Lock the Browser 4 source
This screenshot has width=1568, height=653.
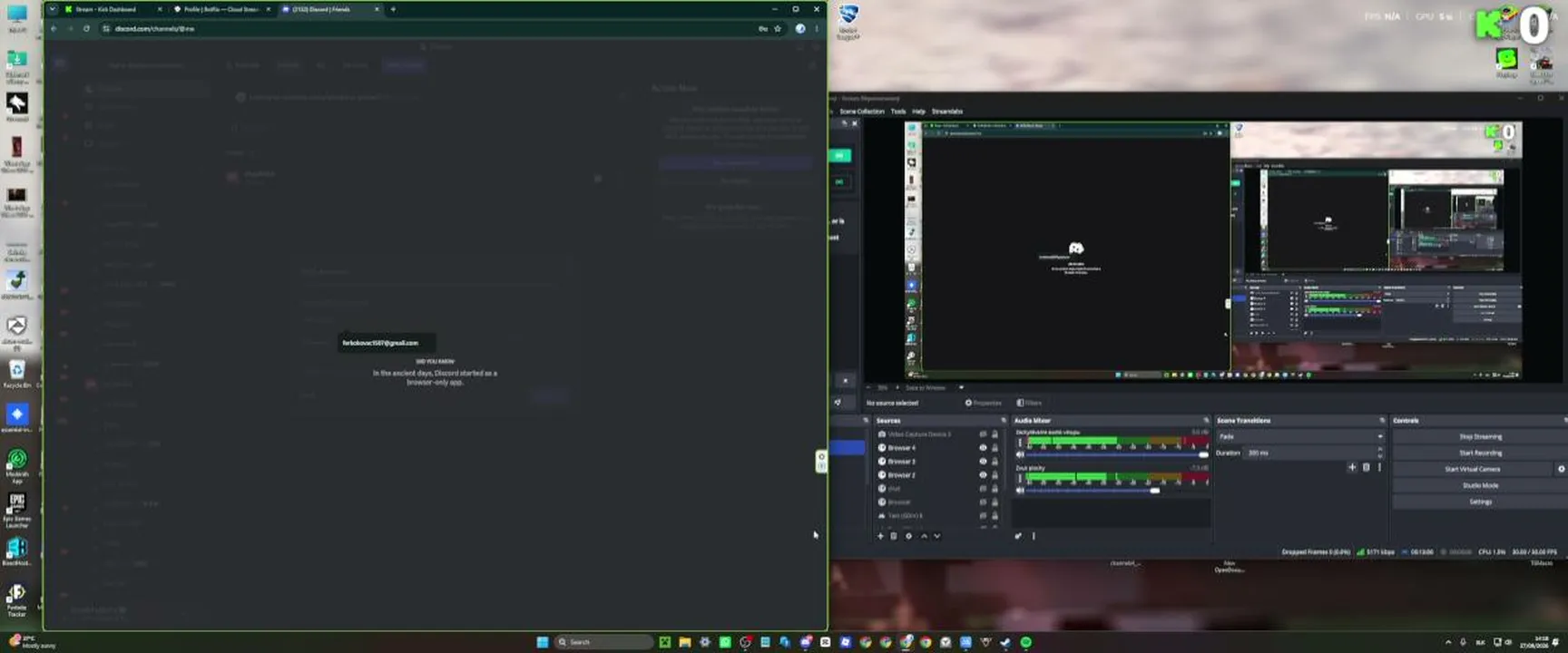(x=995, y=448)
